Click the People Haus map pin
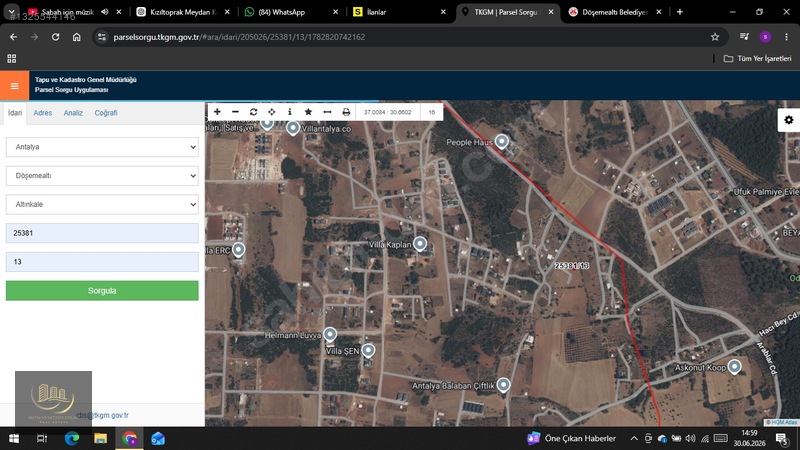The height and width of the screenshot is (450, 800). click(x=502, y=141)
